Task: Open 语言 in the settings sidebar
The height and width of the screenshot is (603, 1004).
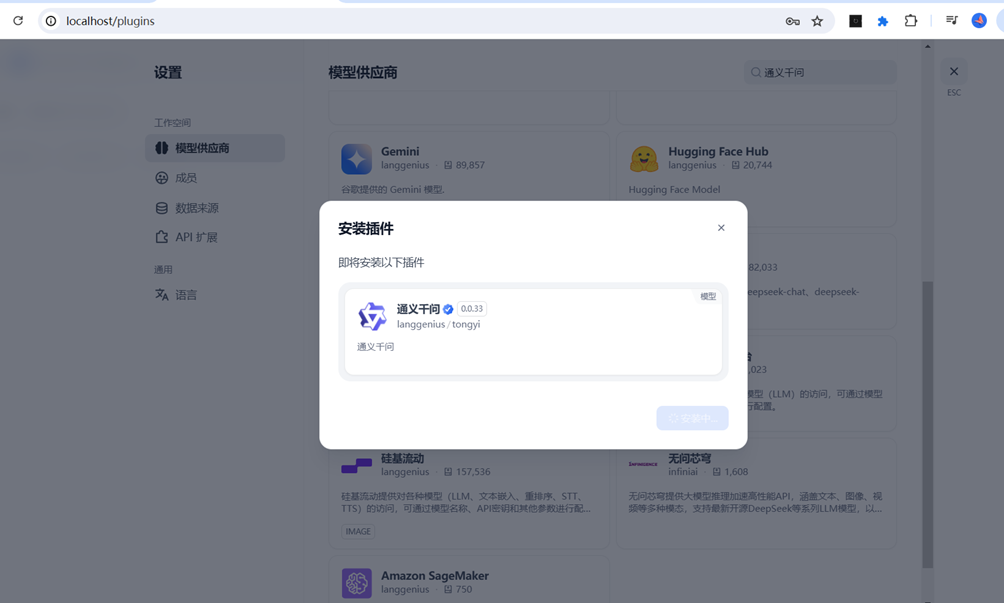Action: [x=215, y=294]
